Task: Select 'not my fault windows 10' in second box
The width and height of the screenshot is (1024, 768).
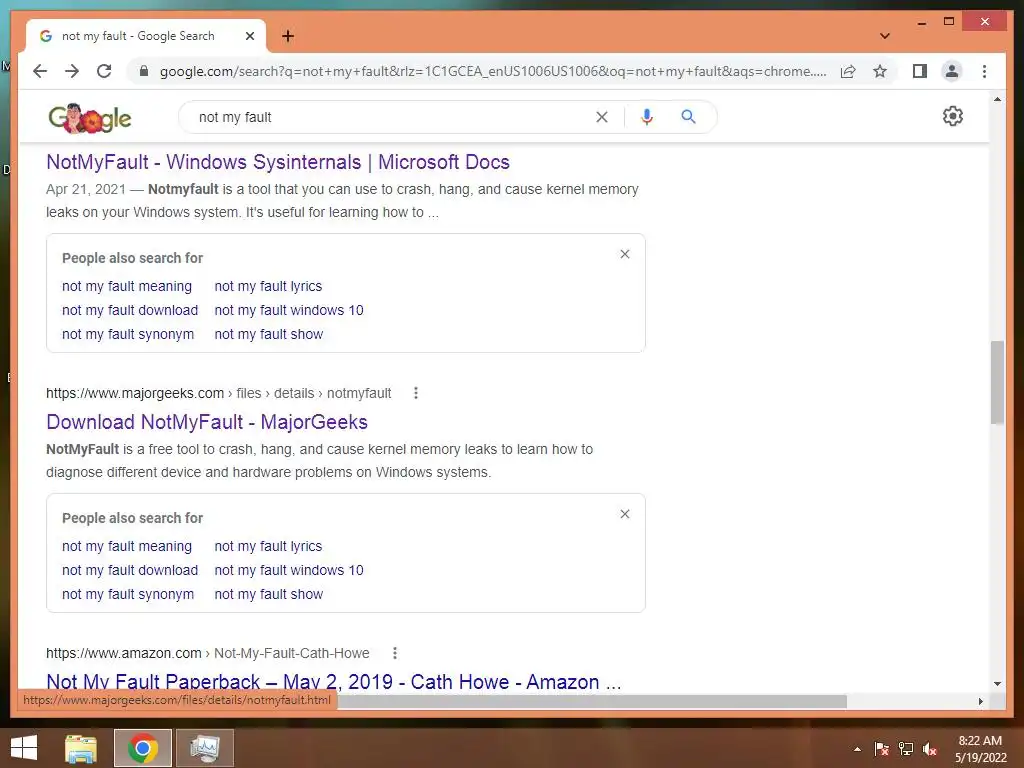Action: tap(289, 570)
